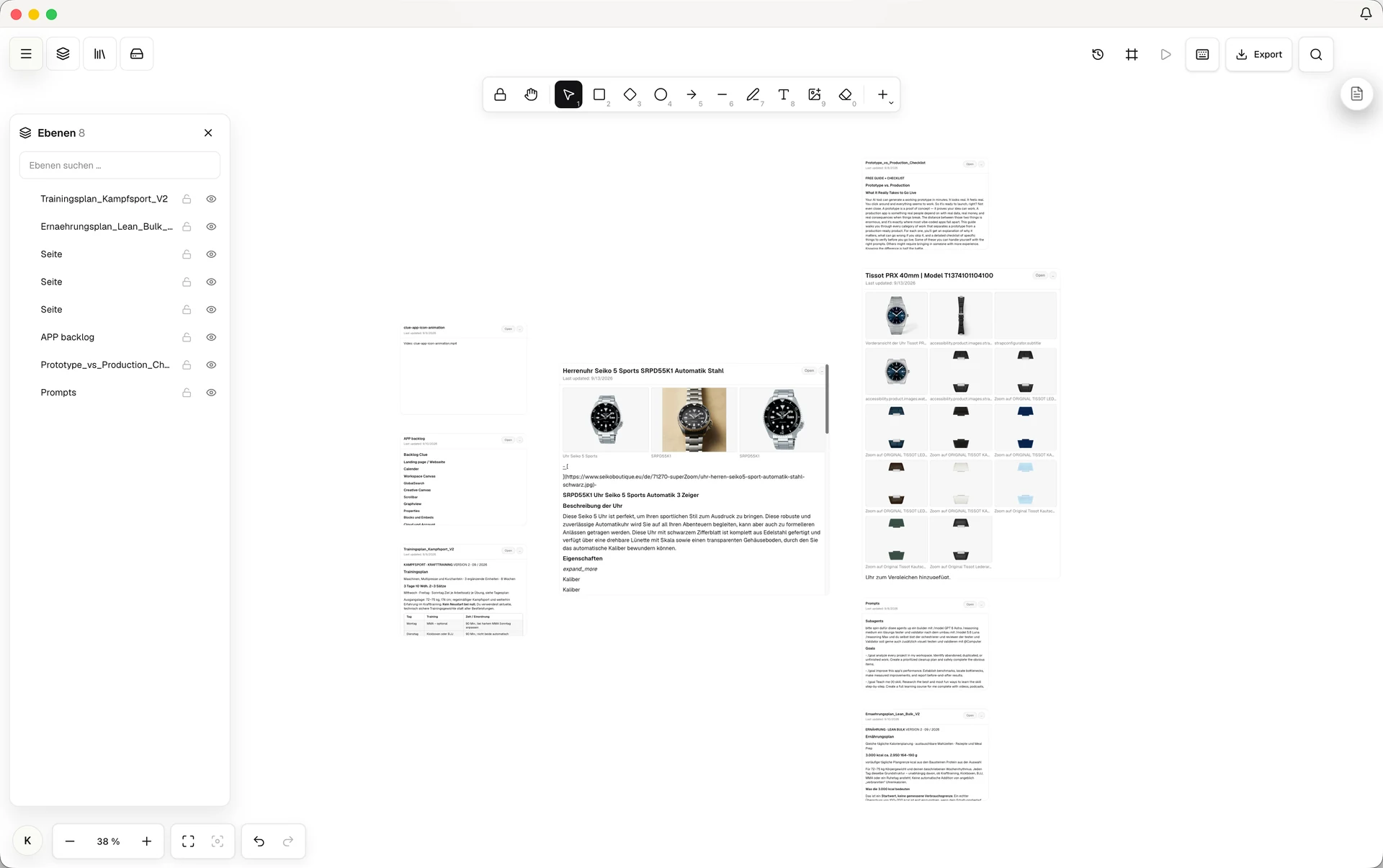This screenshot has height=868, width=1383.
Task: Open the document sidebar icon
Action: (x=1356, y=94)
